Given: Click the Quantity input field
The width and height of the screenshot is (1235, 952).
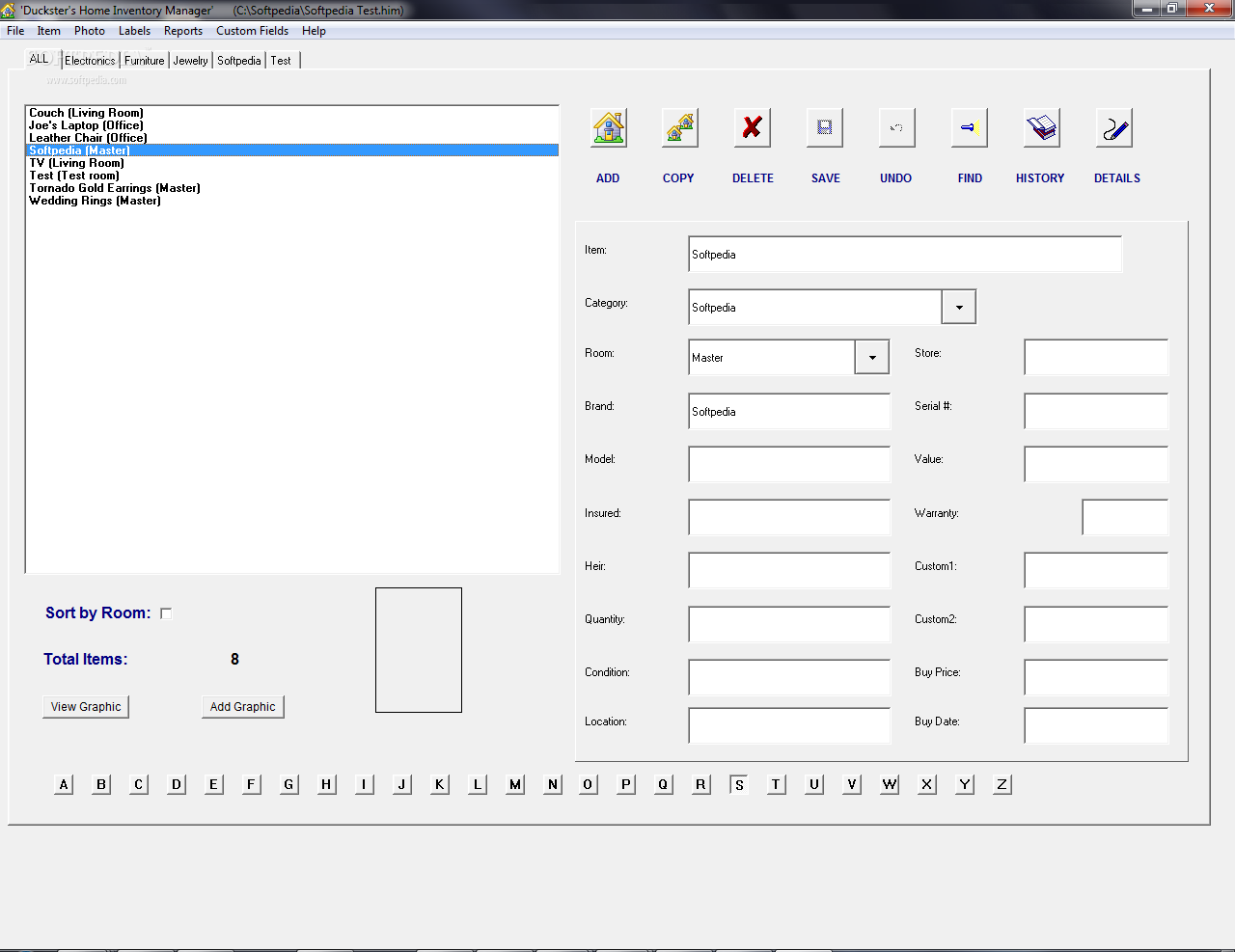Looking at the screenshot, I should (x=789, y=625).
